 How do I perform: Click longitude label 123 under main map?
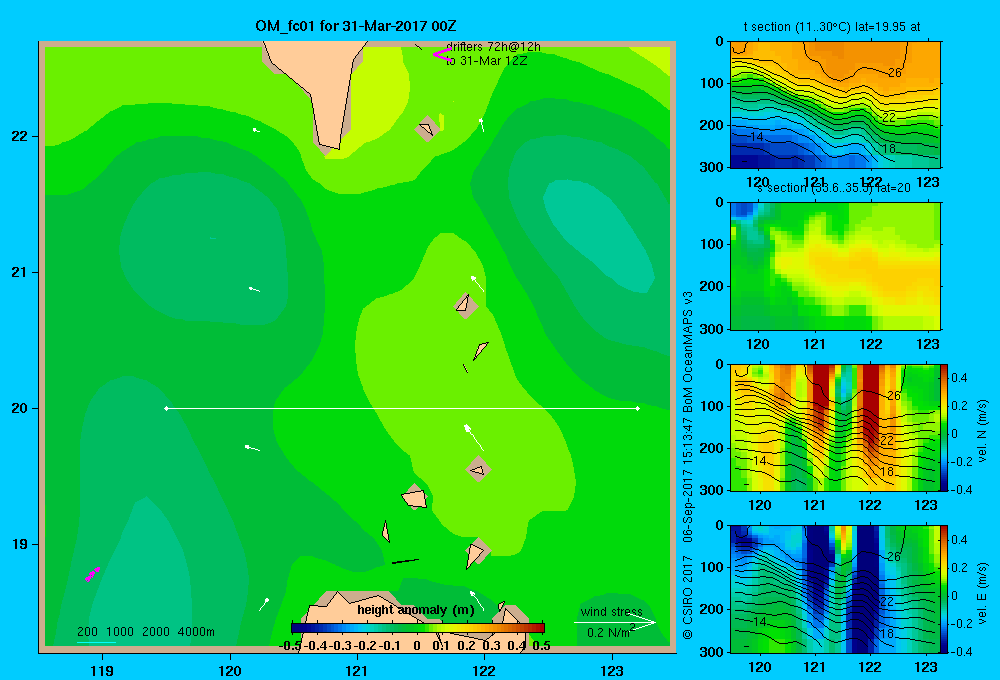pos(612,670)
